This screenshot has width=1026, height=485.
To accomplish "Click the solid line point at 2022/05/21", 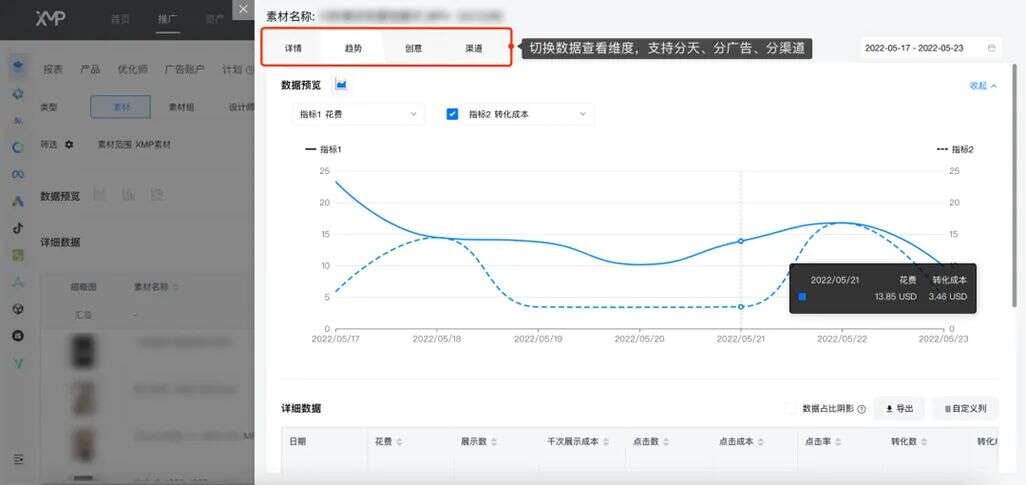I will point(741,241).
